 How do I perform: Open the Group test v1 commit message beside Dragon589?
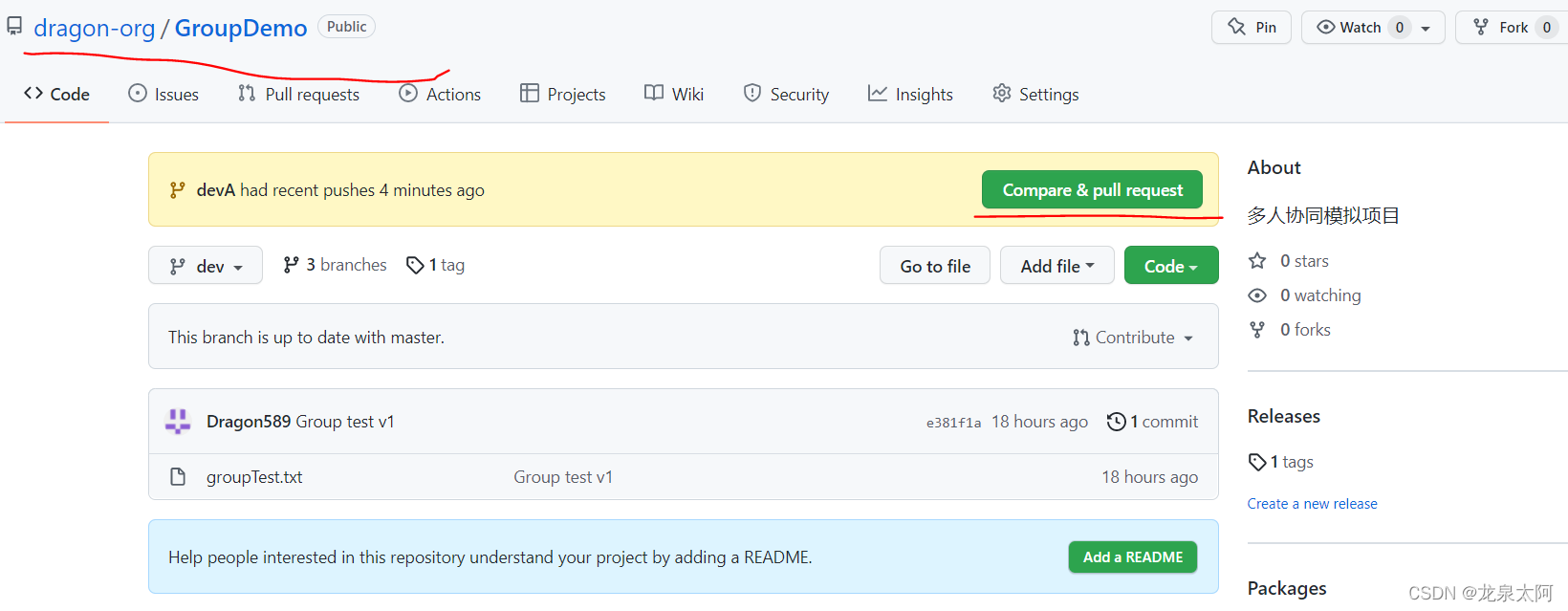point(345,422)
